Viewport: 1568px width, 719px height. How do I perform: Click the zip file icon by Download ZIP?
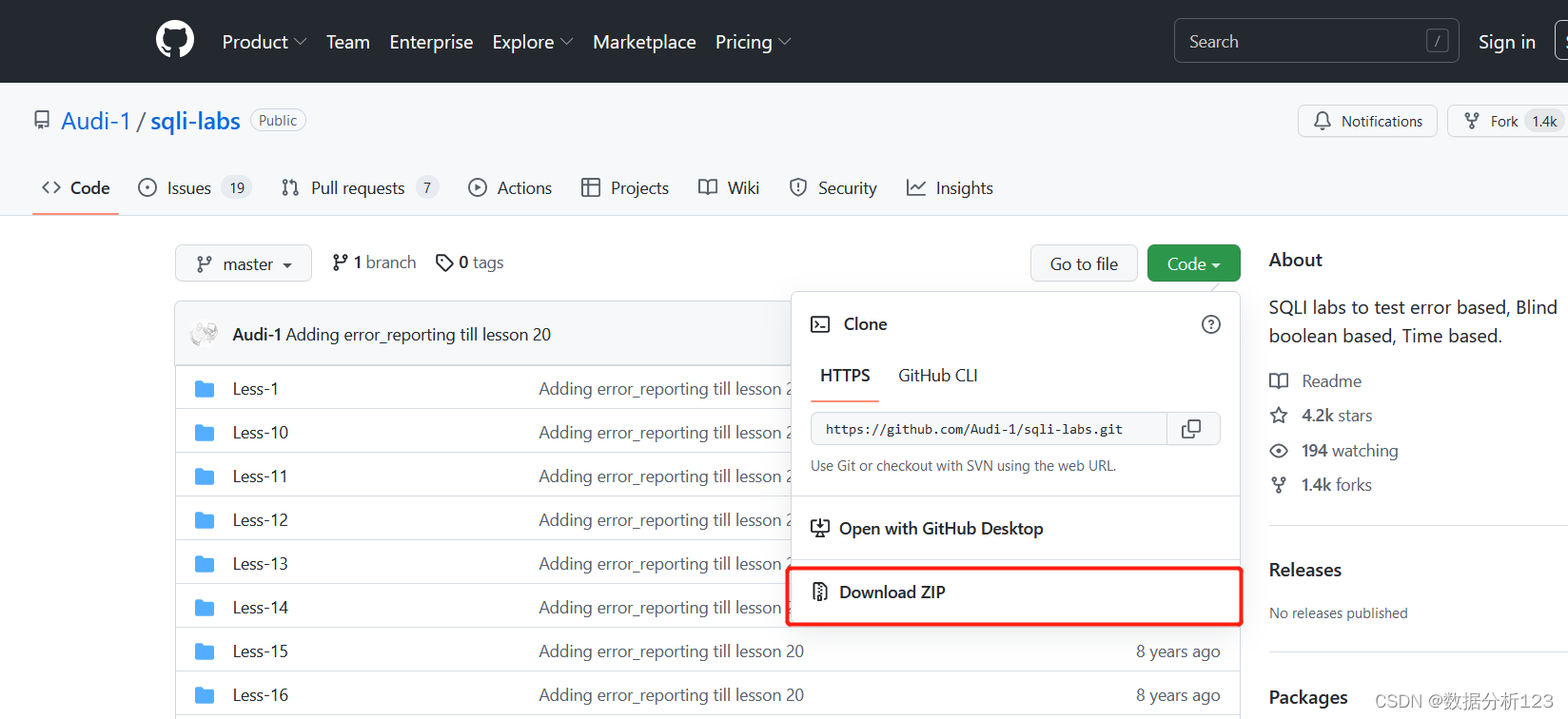click(x=820, y=592)
